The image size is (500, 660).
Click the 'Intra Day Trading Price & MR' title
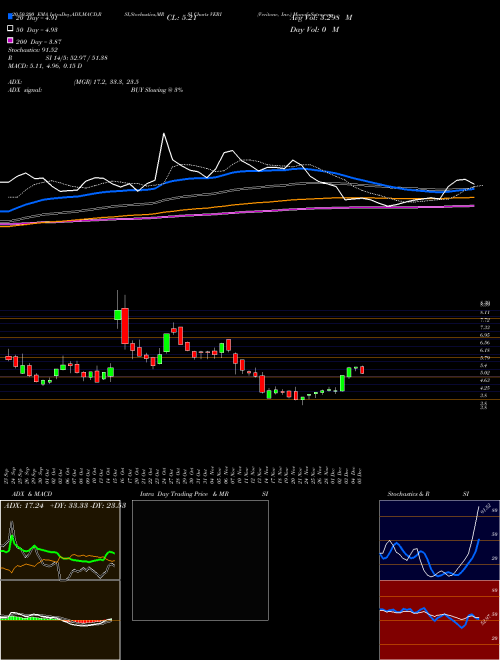(184, 494)
